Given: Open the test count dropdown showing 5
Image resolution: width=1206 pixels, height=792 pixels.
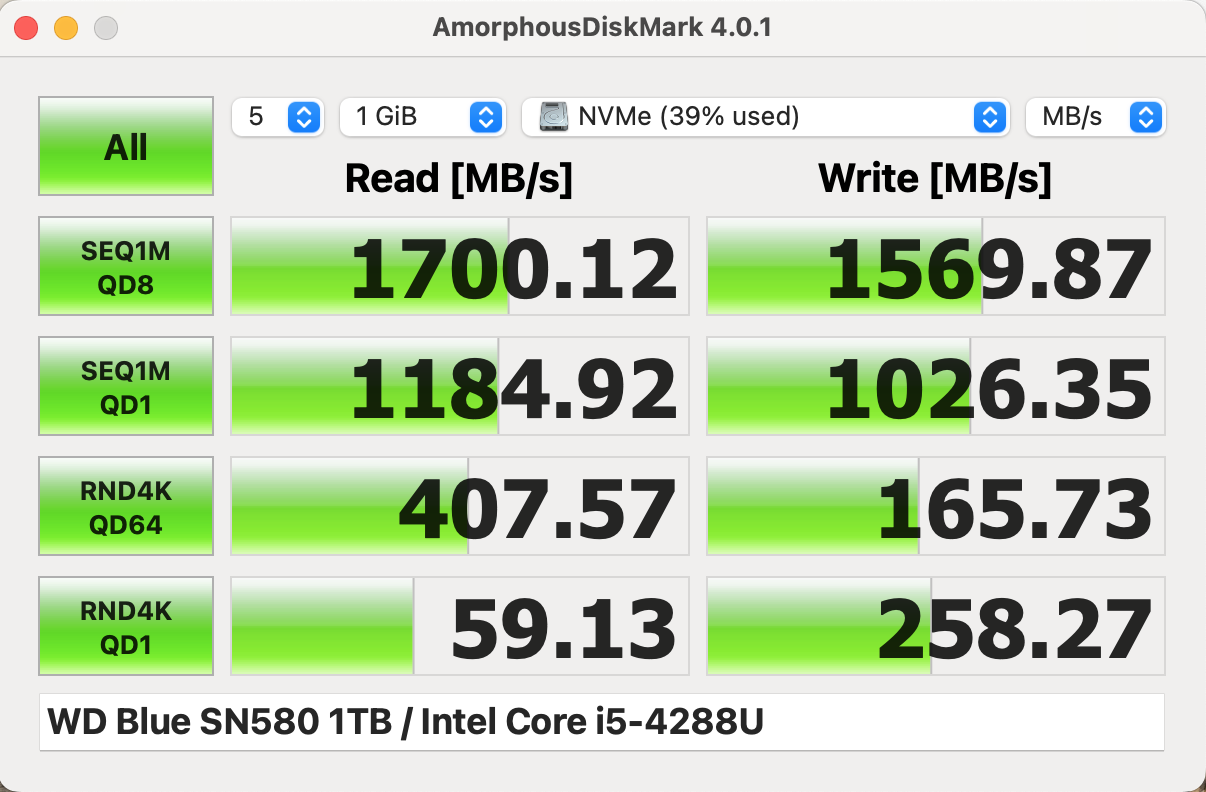Looking at the screenshot, I should click(x=277, y=117).
